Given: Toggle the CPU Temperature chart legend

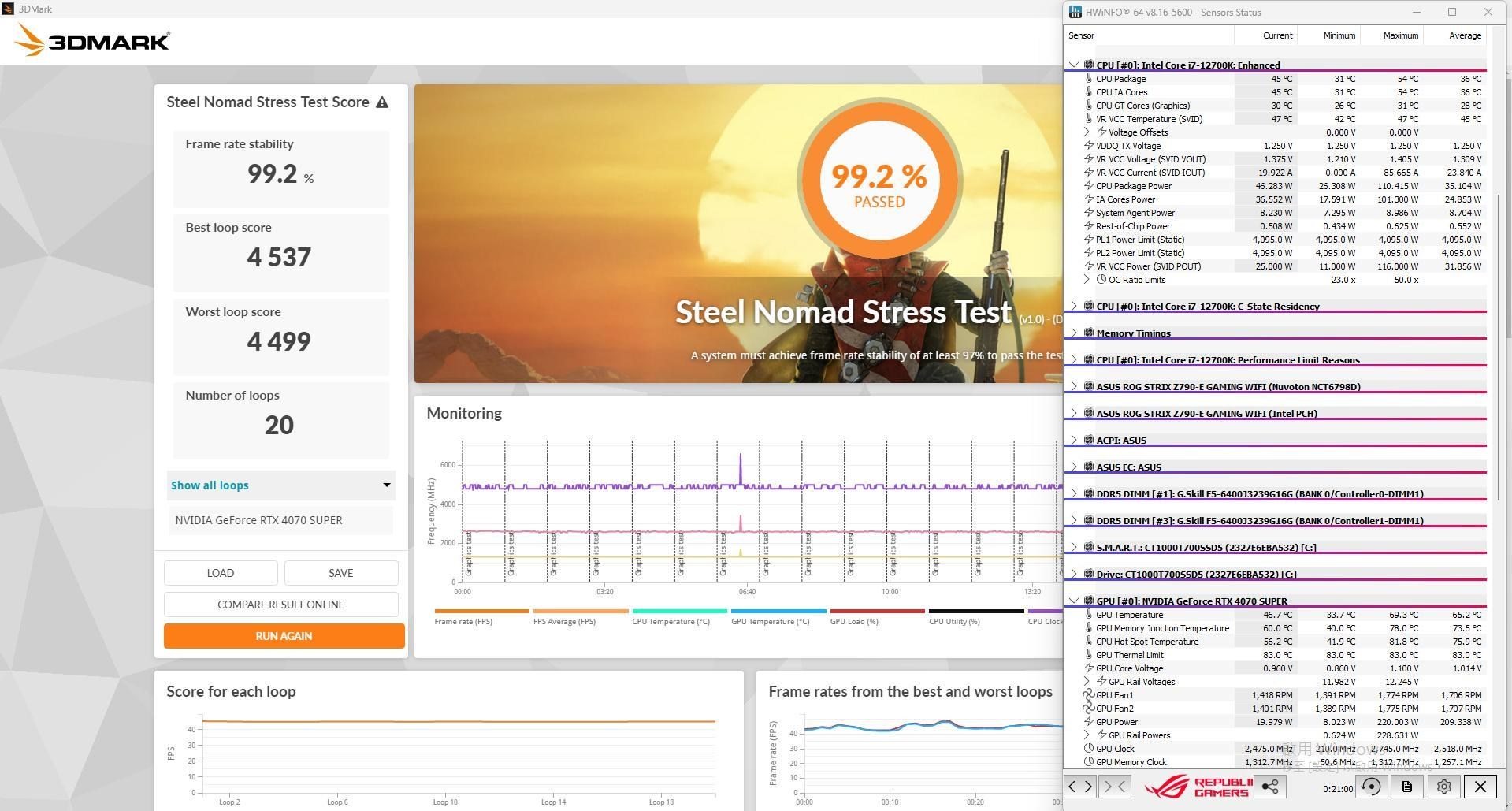Looking at the screenshot, I should (679, 616).
